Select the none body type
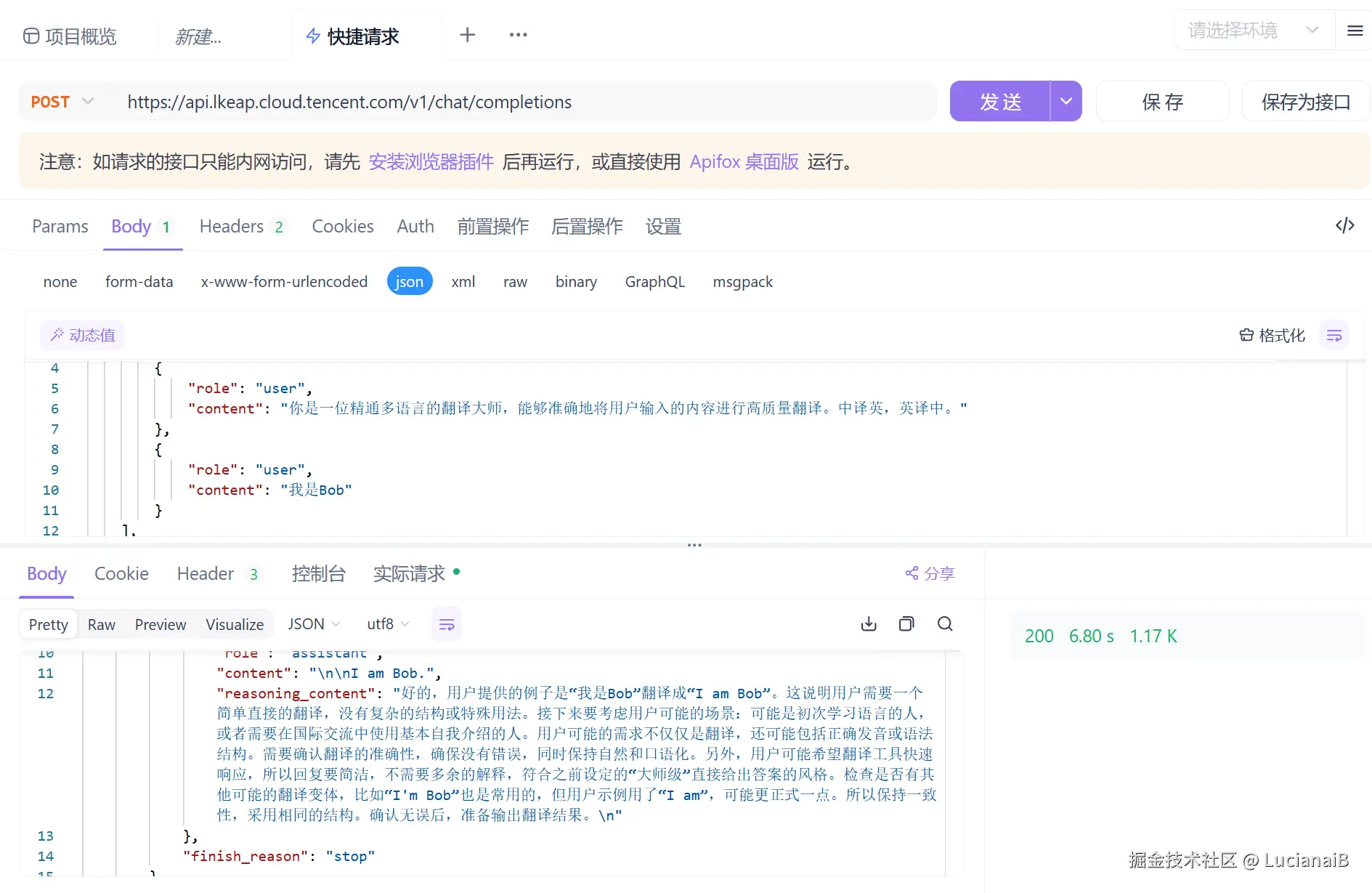Screen dimensions: 1372x893 click(60, 282)
